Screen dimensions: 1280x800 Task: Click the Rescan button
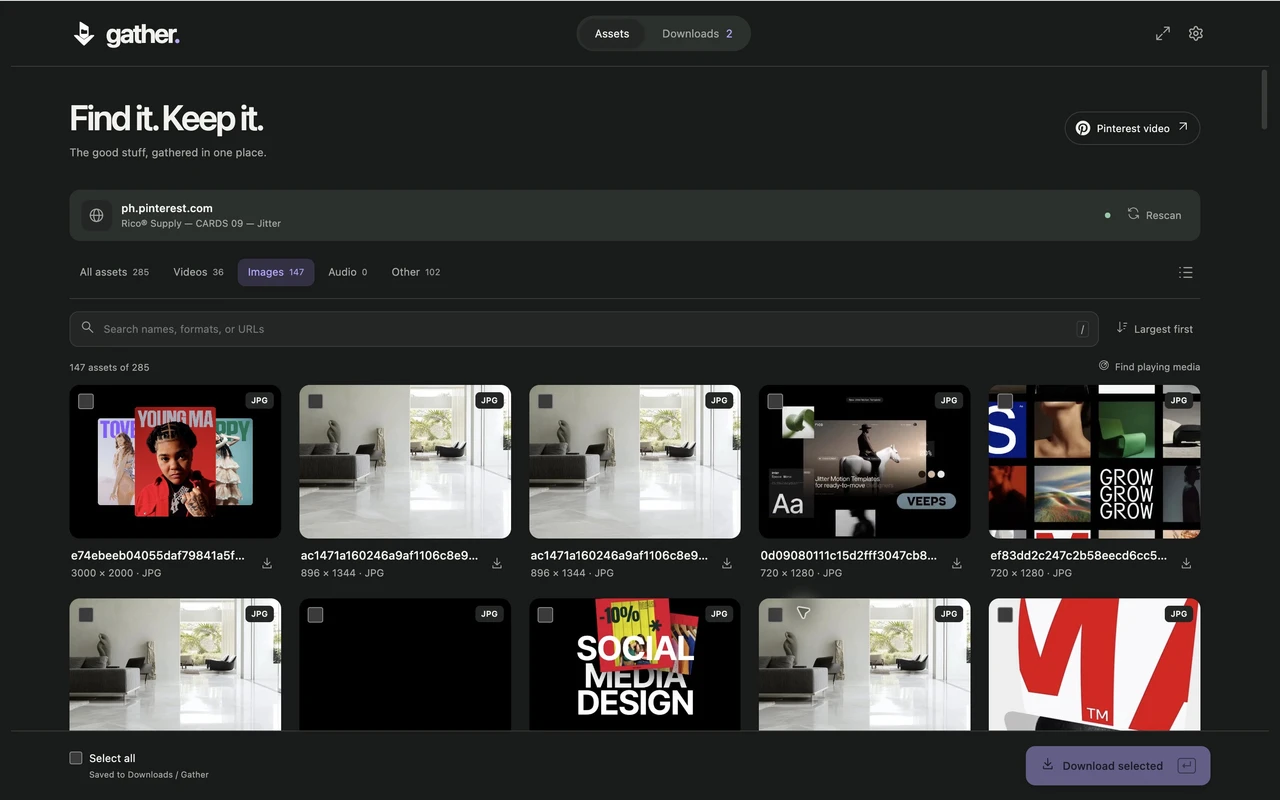click(1154, 215)
